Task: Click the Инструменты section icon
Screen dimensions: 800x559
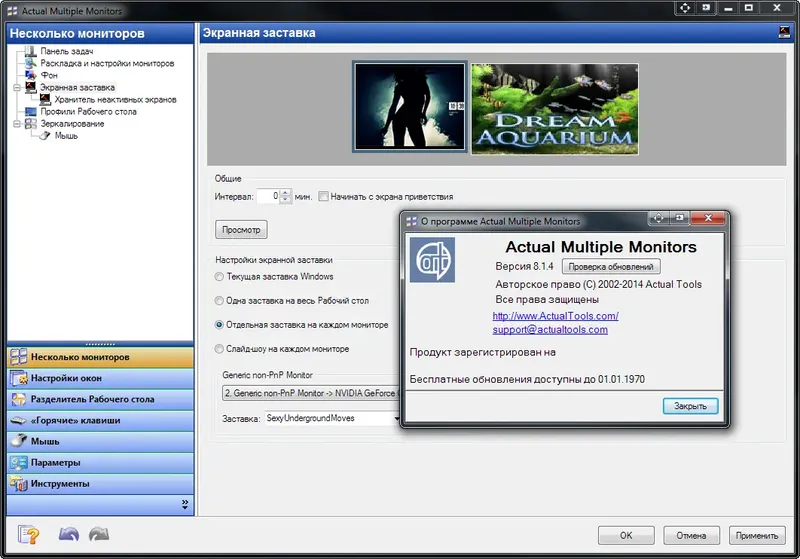Action: click(19, 484)
